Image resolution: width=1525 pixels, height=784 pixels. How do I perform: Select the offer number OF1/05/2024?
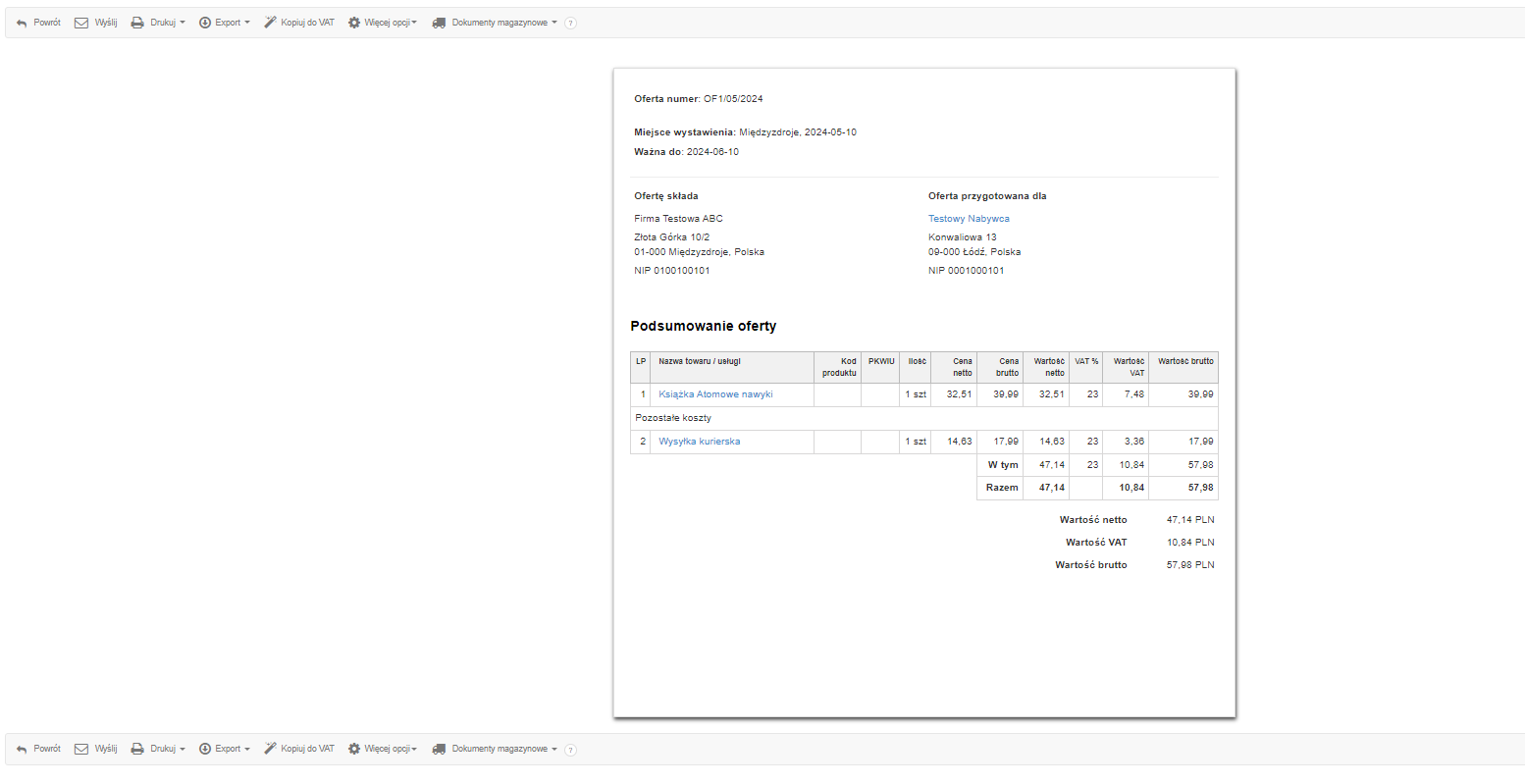[733, 99]
